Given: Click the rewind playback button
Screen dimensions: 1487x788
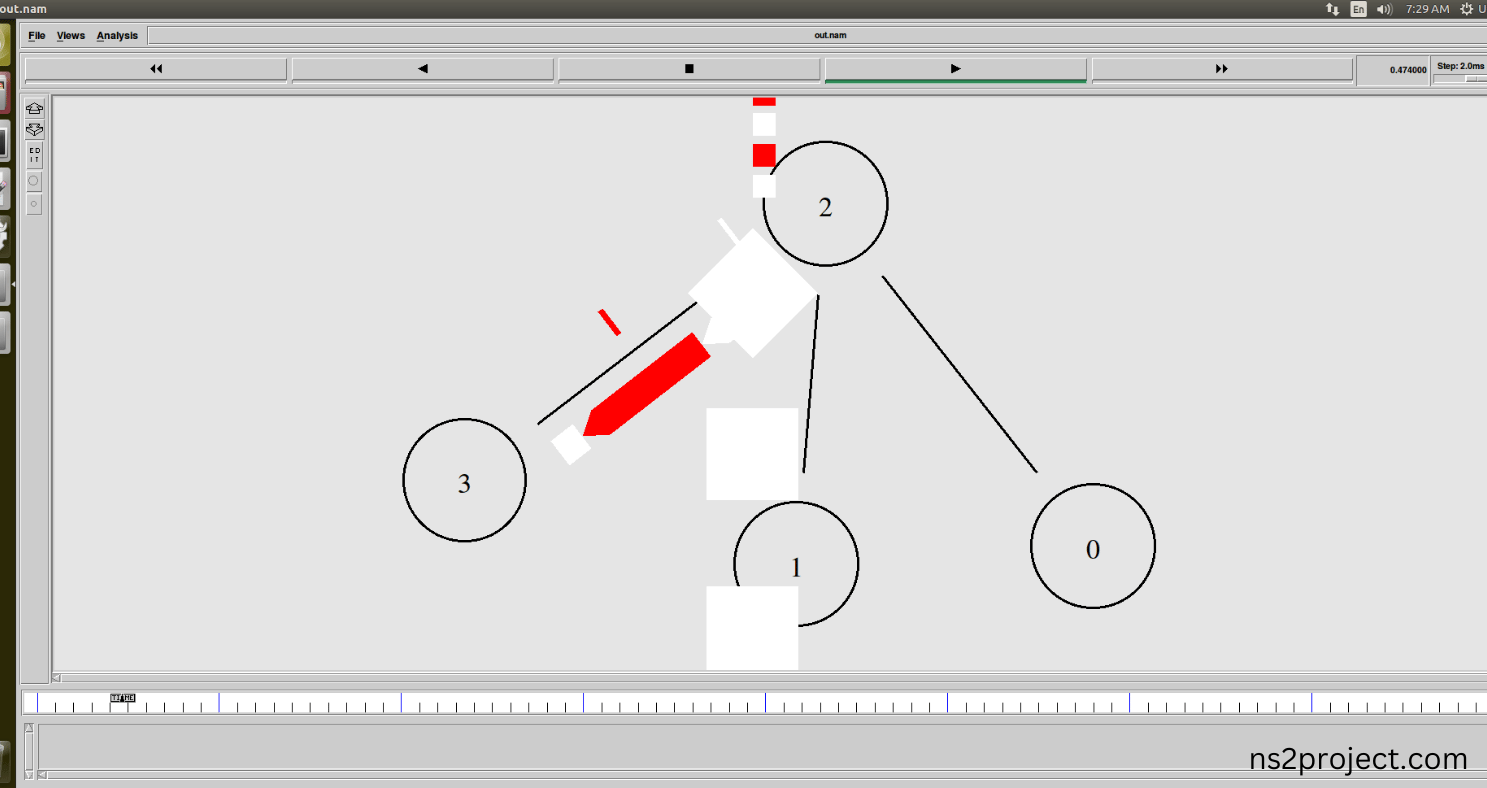Looking at the screenshot, I should (156, 69).
